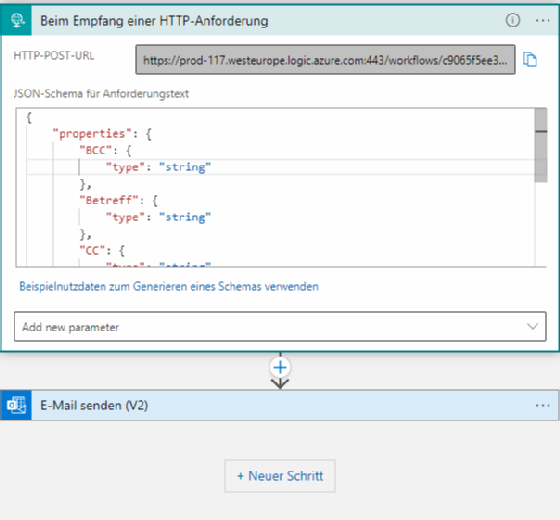The image size is (560, 520).
Task: Open the E-Mail senden (V2) ellipsis menu
Action: pyautogui.click(x=542, y=405)
